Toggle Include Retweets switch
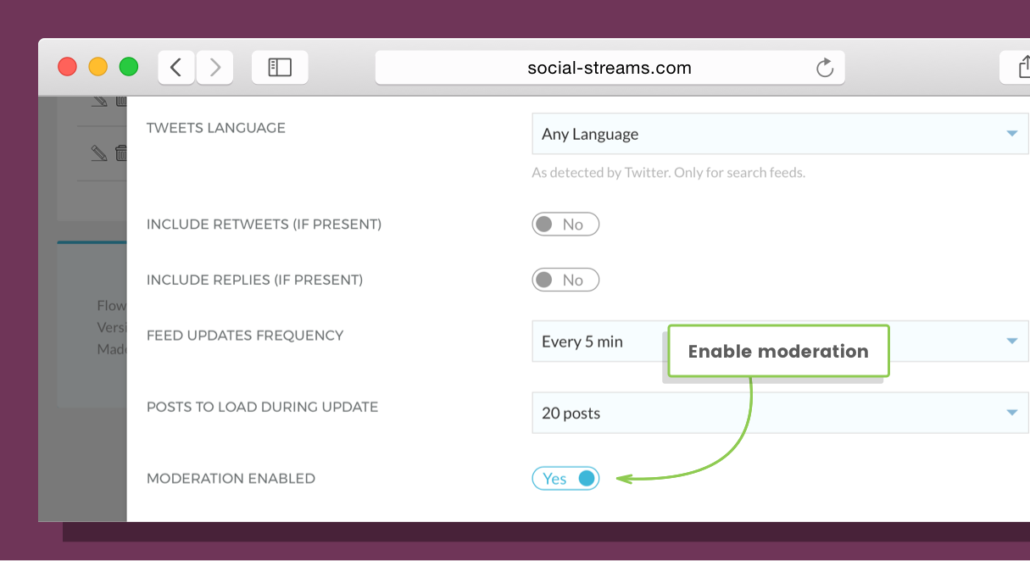 click(x=566, y=224)
